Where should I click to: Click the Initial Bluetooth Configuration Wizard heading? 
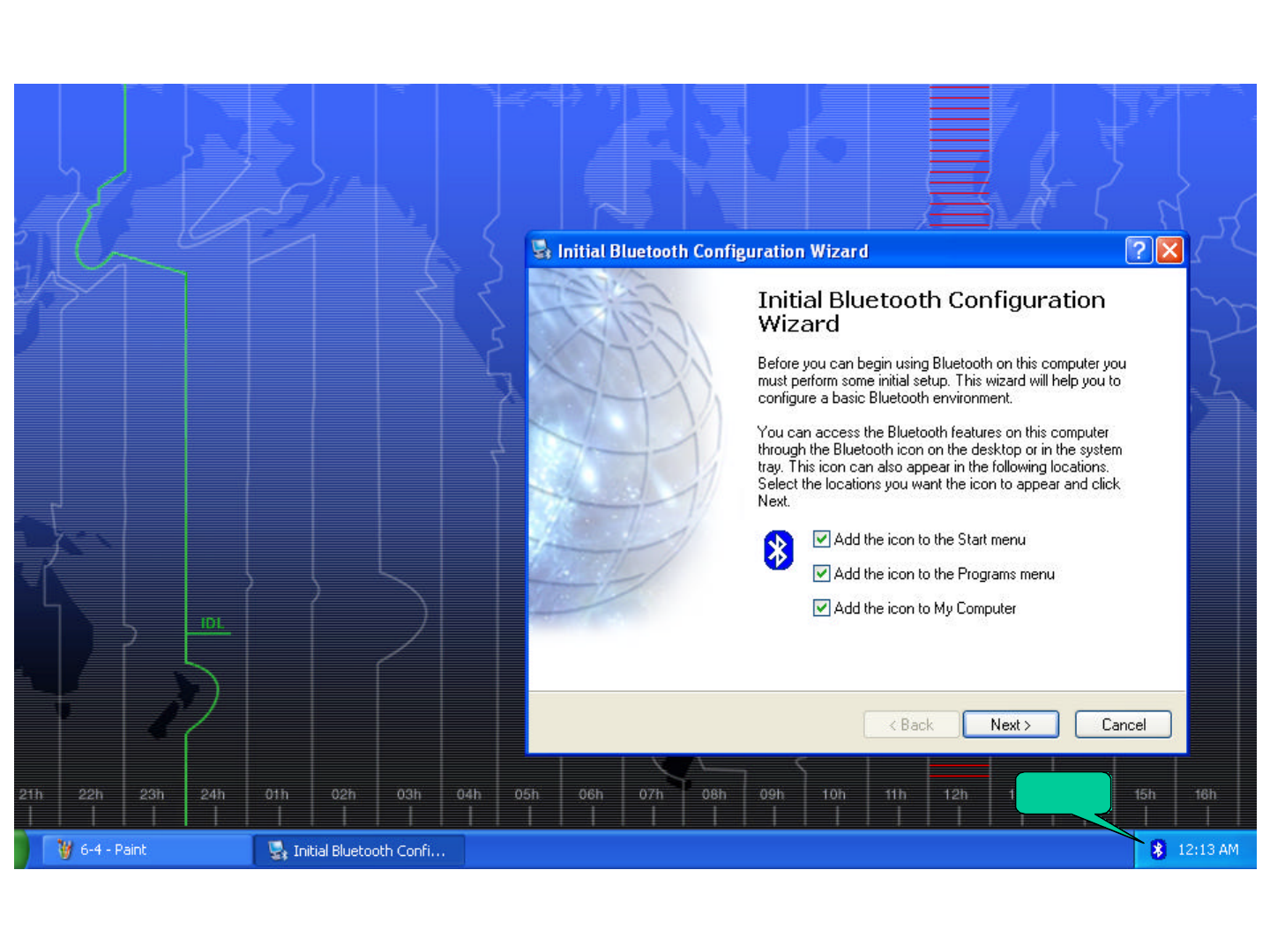coord(931,311)
